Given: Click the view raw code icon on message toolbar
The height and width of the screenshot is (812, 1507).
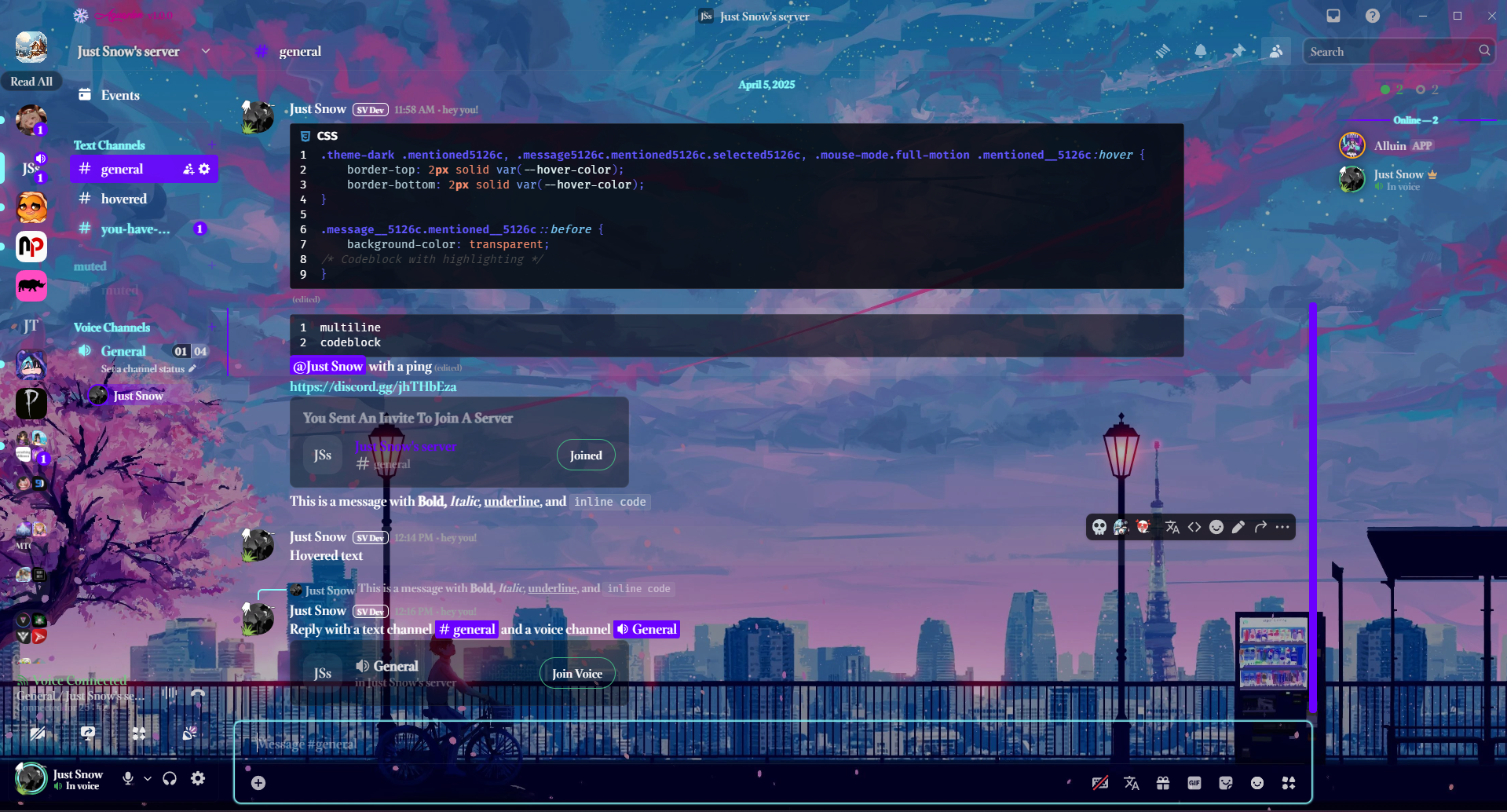Looking at the screenshot, I should tap(1194, 527).
